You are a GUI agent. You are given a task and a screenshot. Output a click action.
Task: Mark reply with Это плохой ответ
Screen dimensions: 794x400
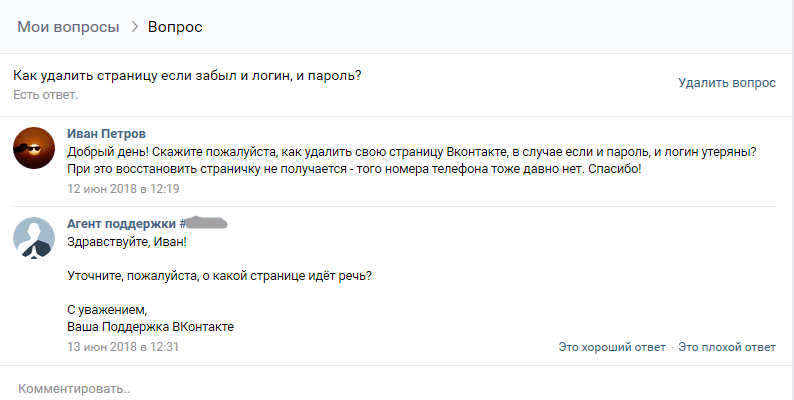click(727, 347)
